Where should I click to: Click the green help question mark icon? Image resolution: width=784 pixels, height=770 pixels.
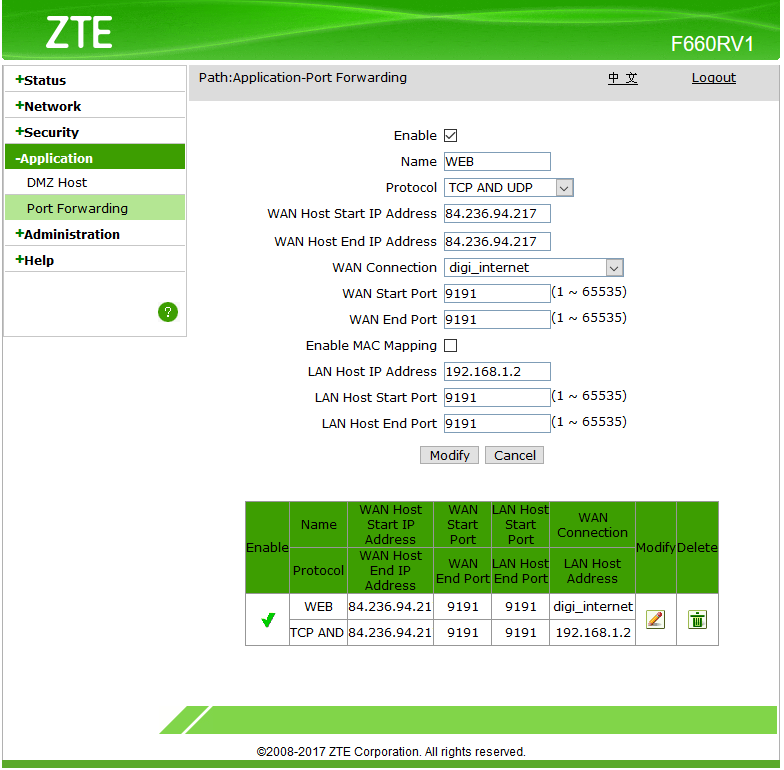(168, 312)
